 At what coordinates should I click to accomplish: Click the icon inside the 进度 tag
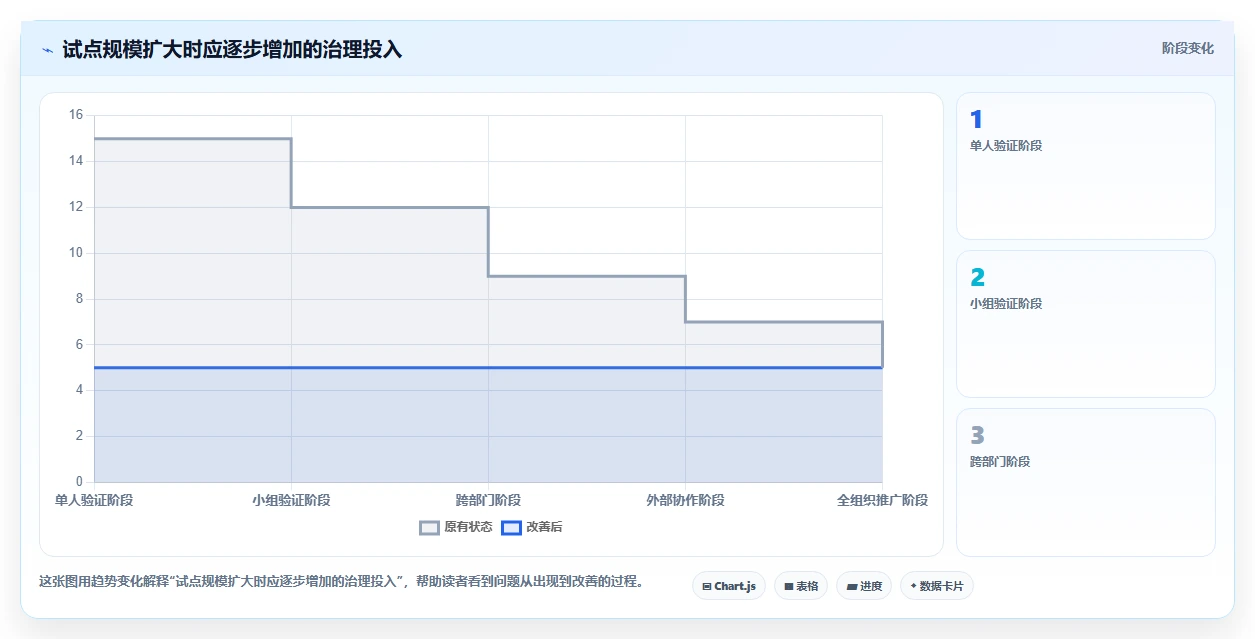pyautogui.click(x=852, y=587)
